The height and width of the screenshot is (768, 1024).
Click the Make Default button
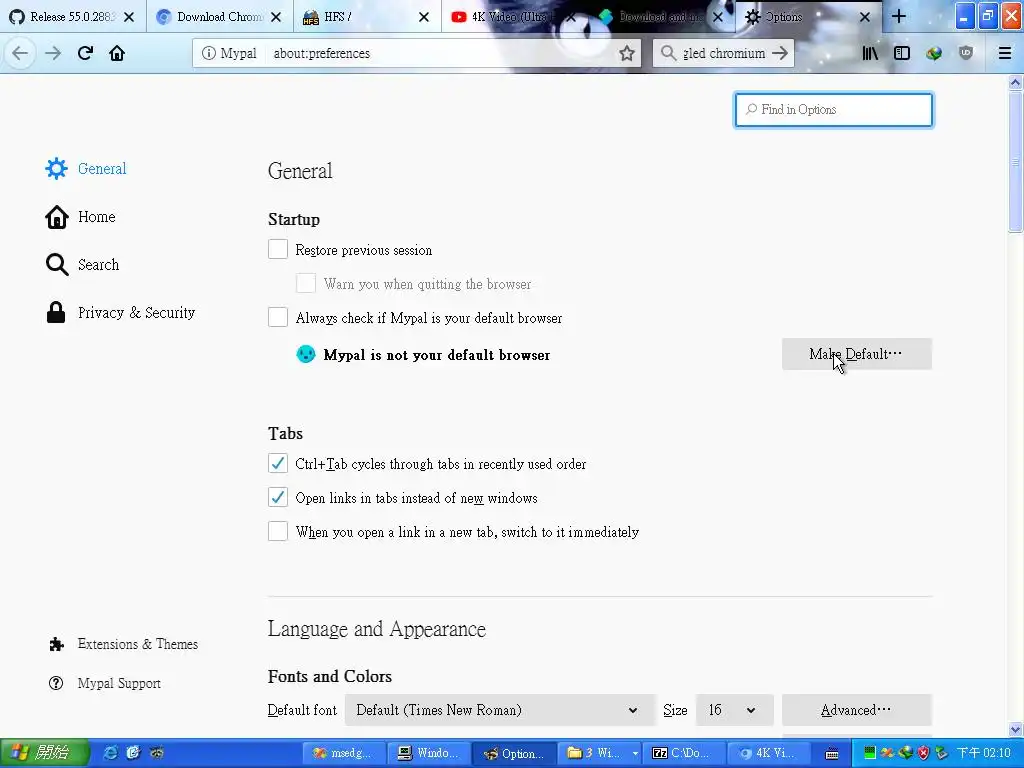(857, 354)
